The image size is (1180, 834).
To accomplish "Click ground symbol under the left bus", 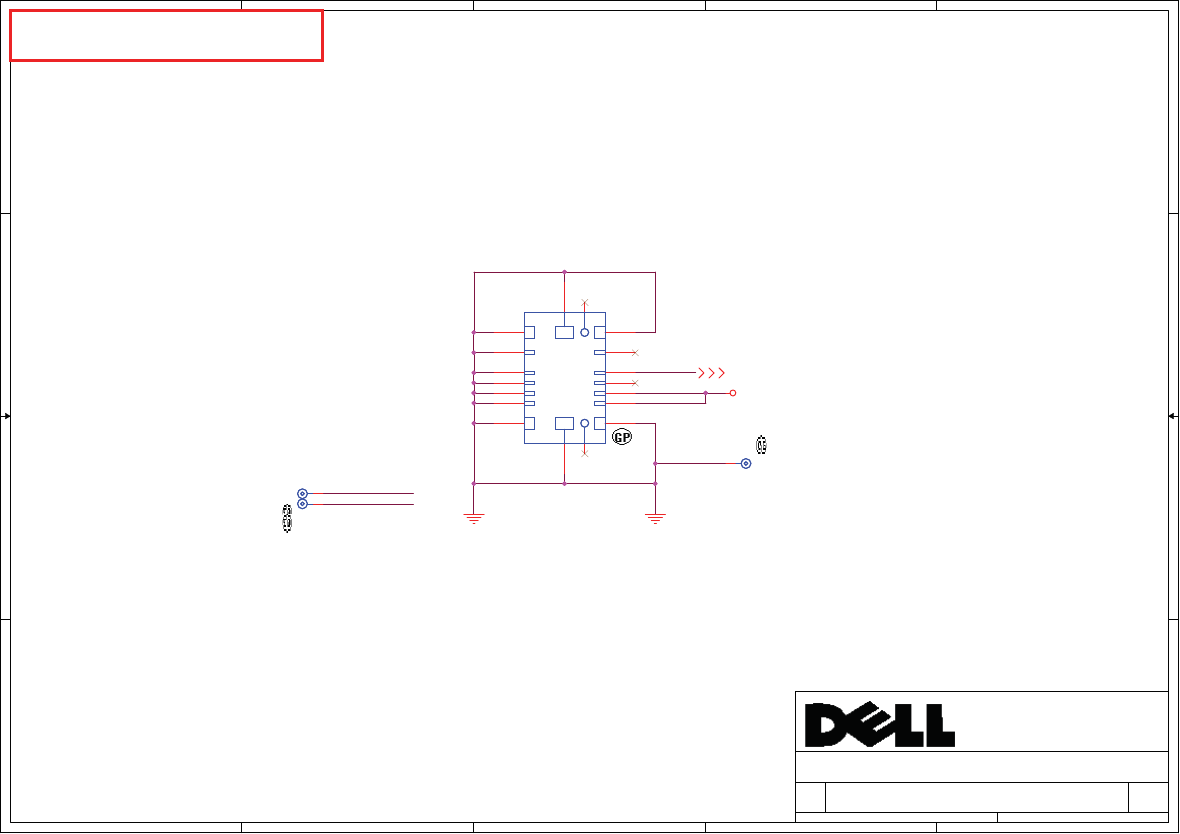I will (473, 519).
